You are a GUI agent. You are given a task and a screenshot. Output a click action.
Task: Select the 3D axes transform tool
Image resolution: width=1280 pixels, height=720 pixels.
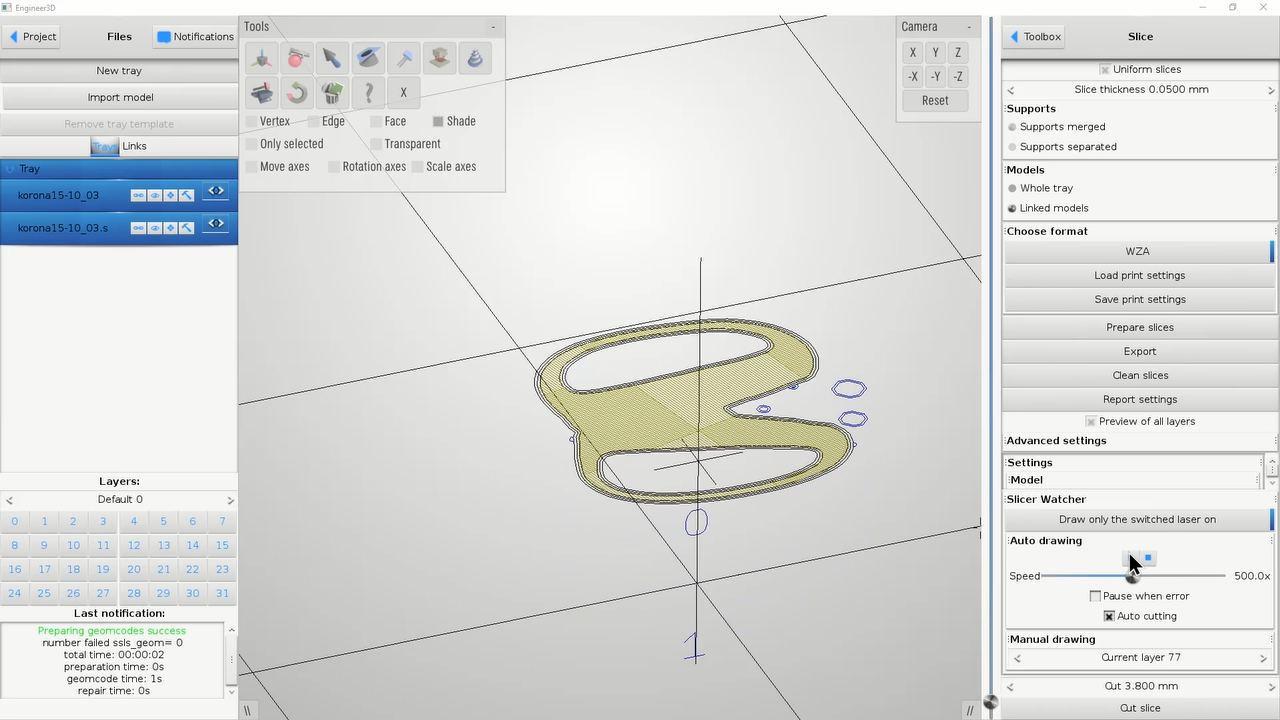click(262, 59)
